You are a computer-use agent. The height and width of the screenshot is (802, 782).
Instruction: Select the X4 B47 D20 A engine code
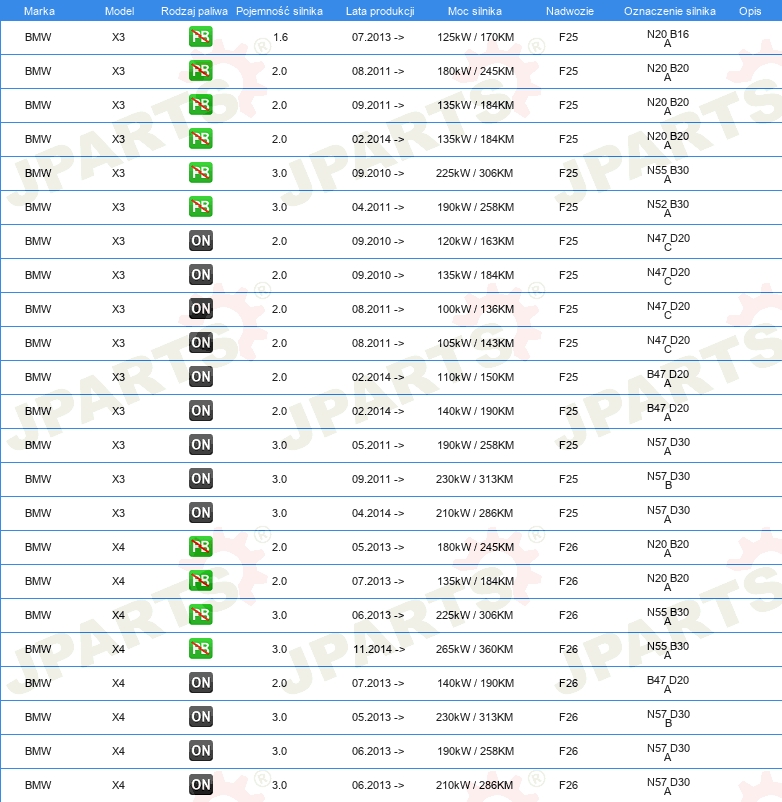(x=667, y=684)
